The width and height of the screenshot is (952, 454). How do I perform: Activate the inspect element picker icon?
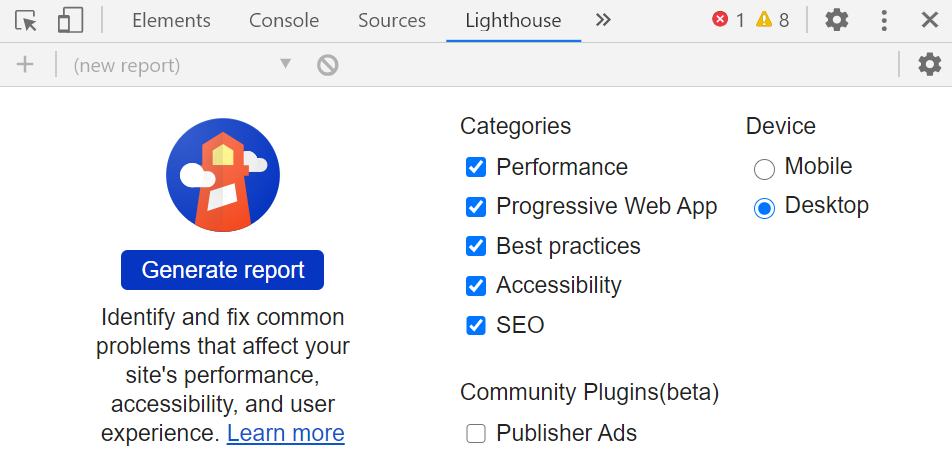click(26, 20)
